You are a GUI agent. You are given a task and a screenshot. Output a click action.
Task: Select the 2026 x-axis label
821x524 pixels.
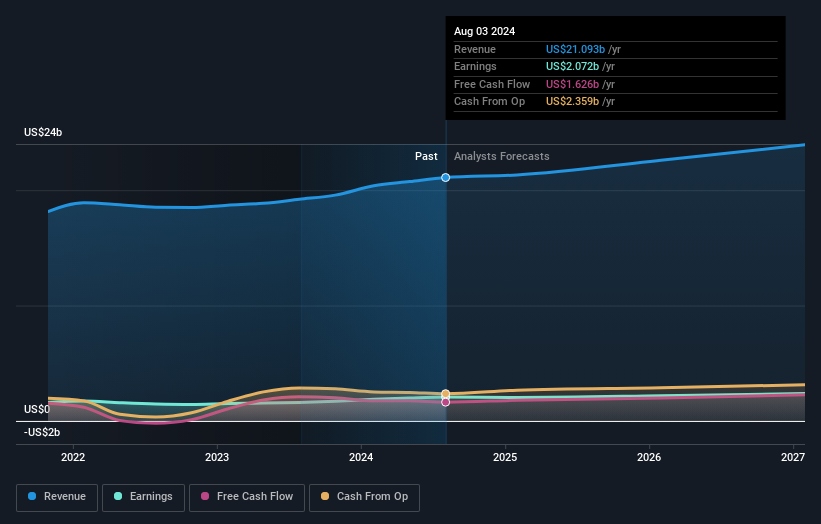[x=649, y=458]
